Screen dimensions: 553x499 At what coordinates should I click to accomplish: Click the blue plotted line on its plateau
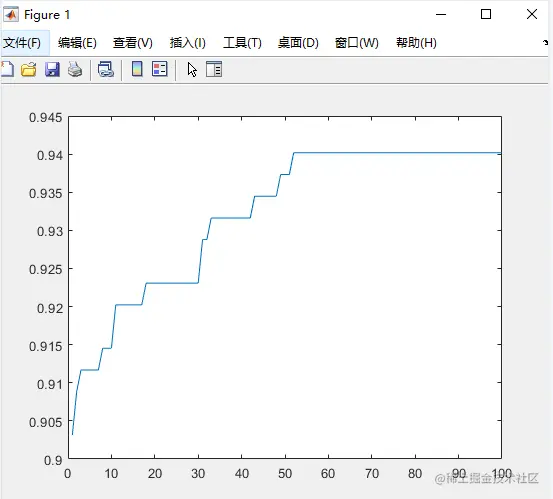[x=397, y=153]
